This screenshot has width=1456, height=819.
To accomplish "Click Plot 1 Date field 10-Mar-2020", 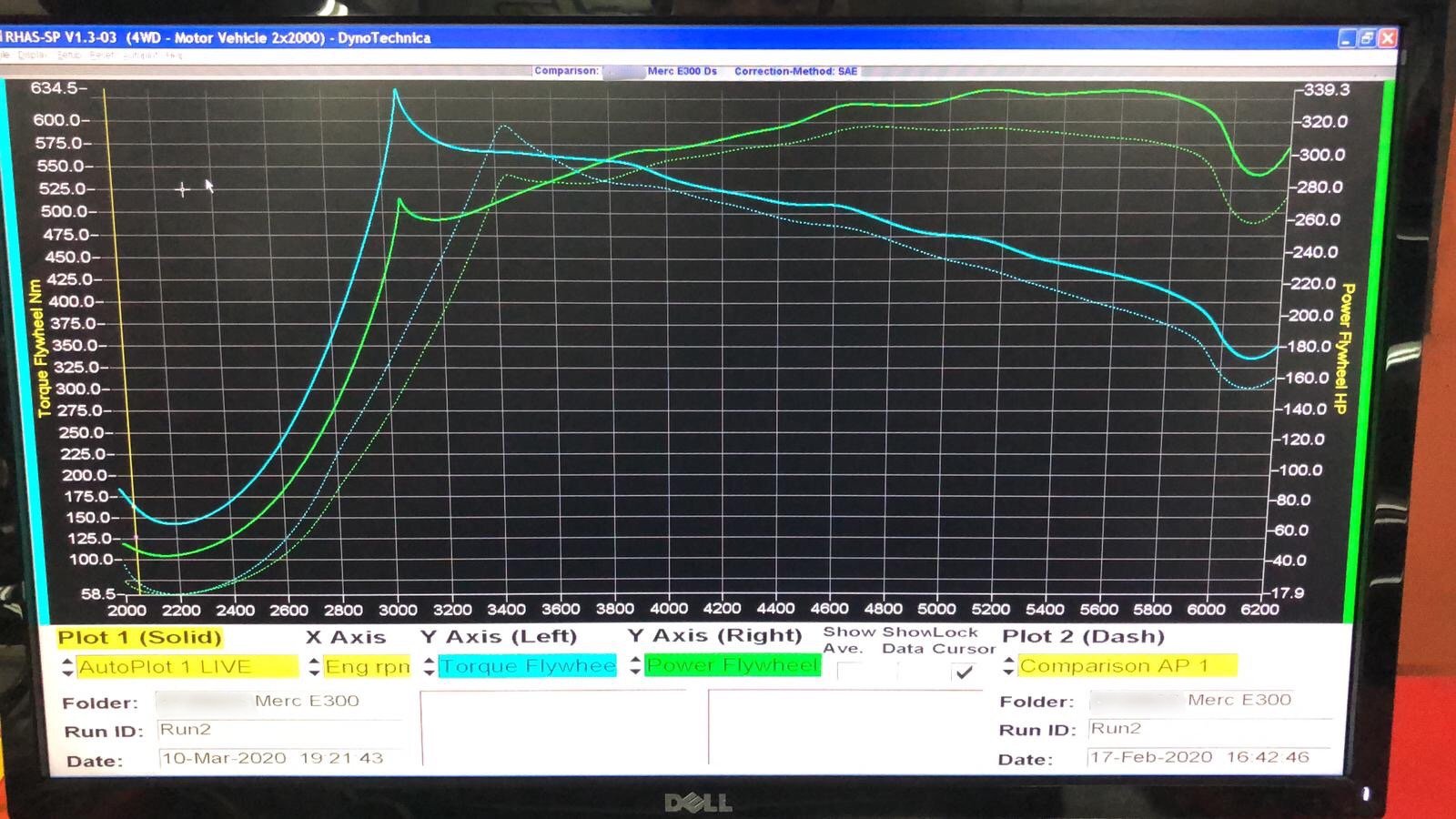I will coord(280,758).
